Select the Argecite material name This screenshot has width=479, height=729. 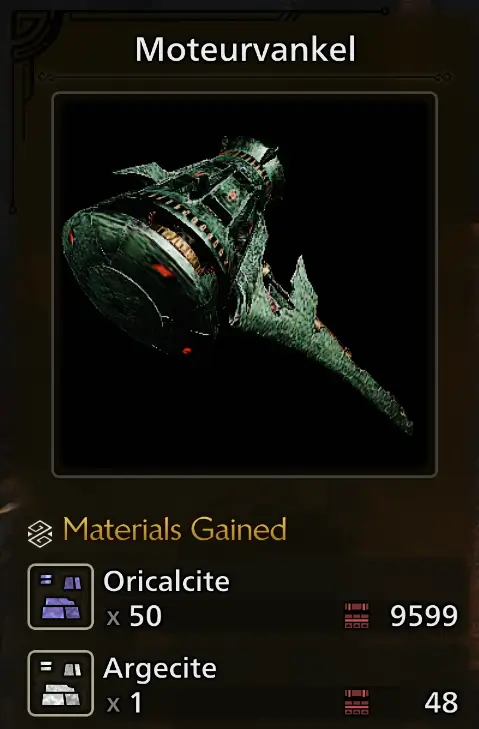(160, 669)
